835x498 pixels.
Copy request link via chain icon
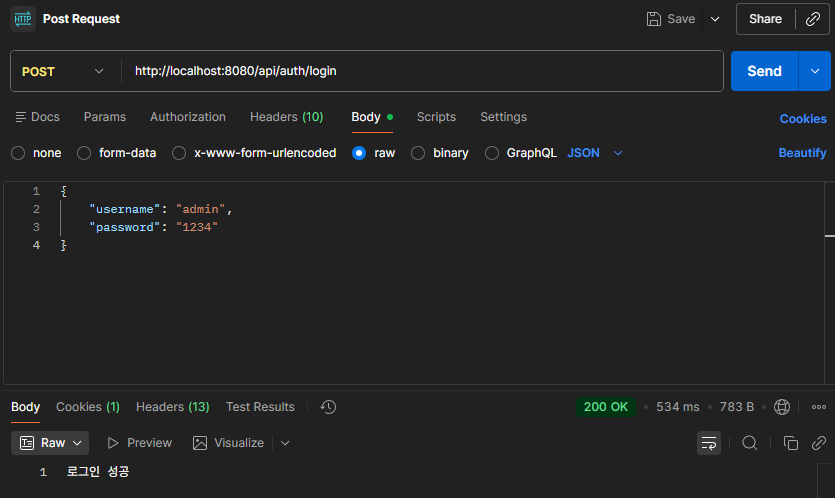(x=813, y=19)
